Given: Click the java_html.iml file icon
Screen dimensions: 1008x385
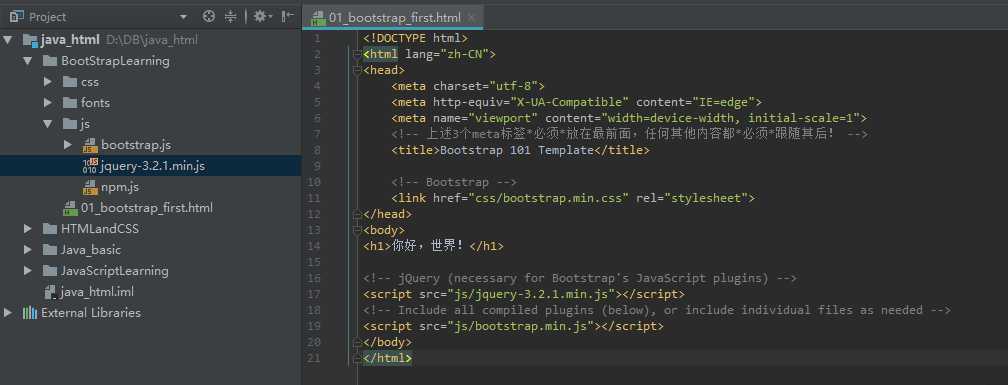Looking at the screenshot, I should [50, 292].
